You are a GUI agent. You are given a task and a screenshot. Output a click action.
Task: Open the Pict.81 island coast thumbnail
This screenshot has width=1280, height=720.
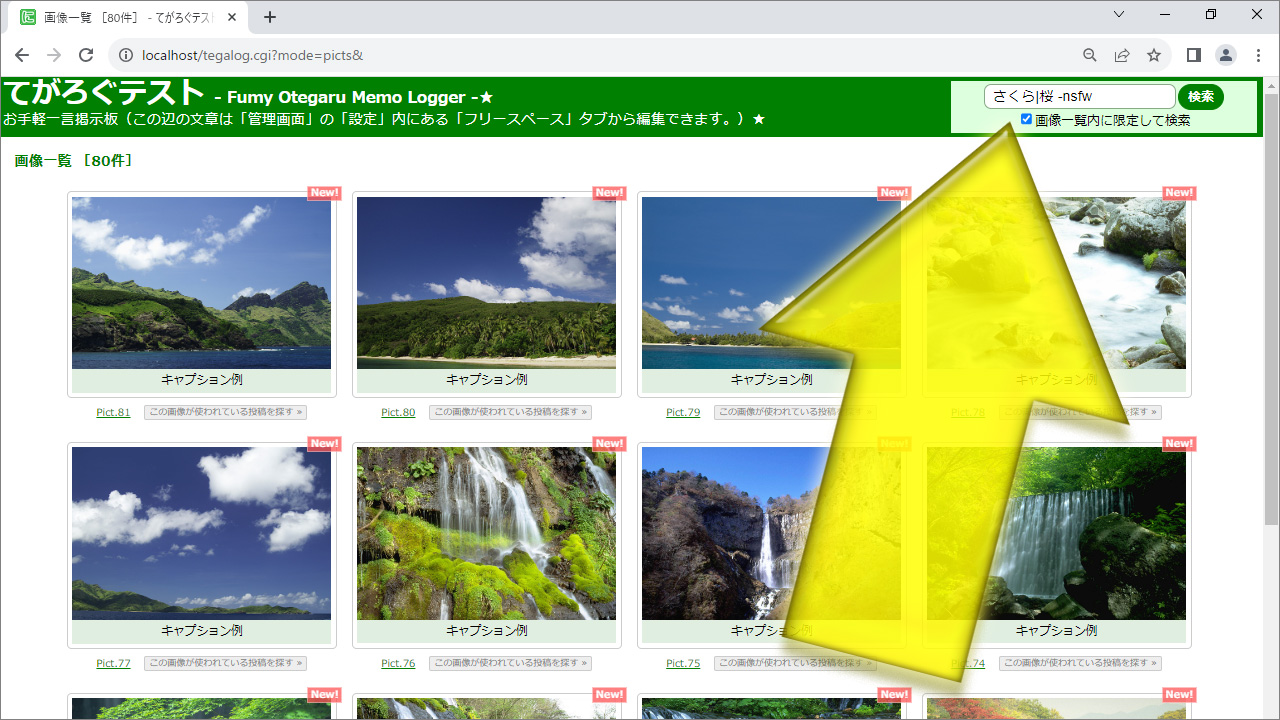201,283
